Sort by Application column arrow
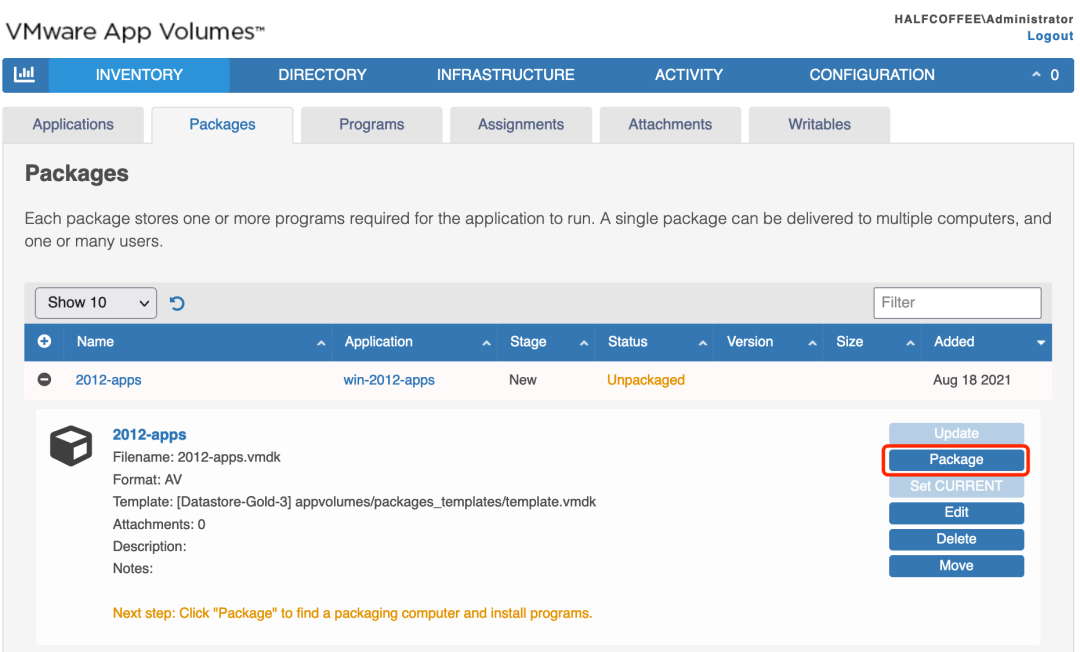 486,343
